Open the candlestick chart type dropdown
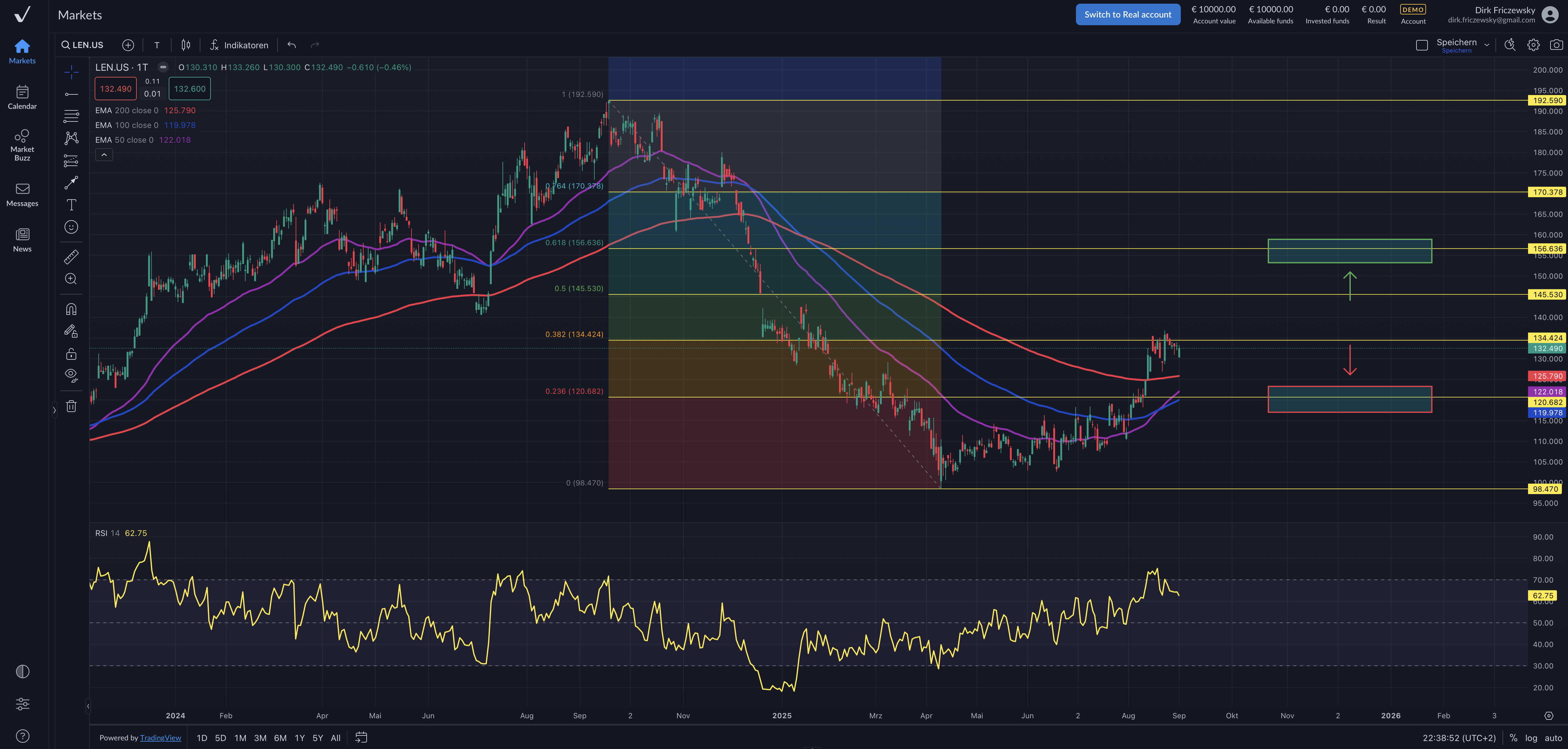This screenshot has width=1568, height=749. pyautogui.click(x=186, y=45)
